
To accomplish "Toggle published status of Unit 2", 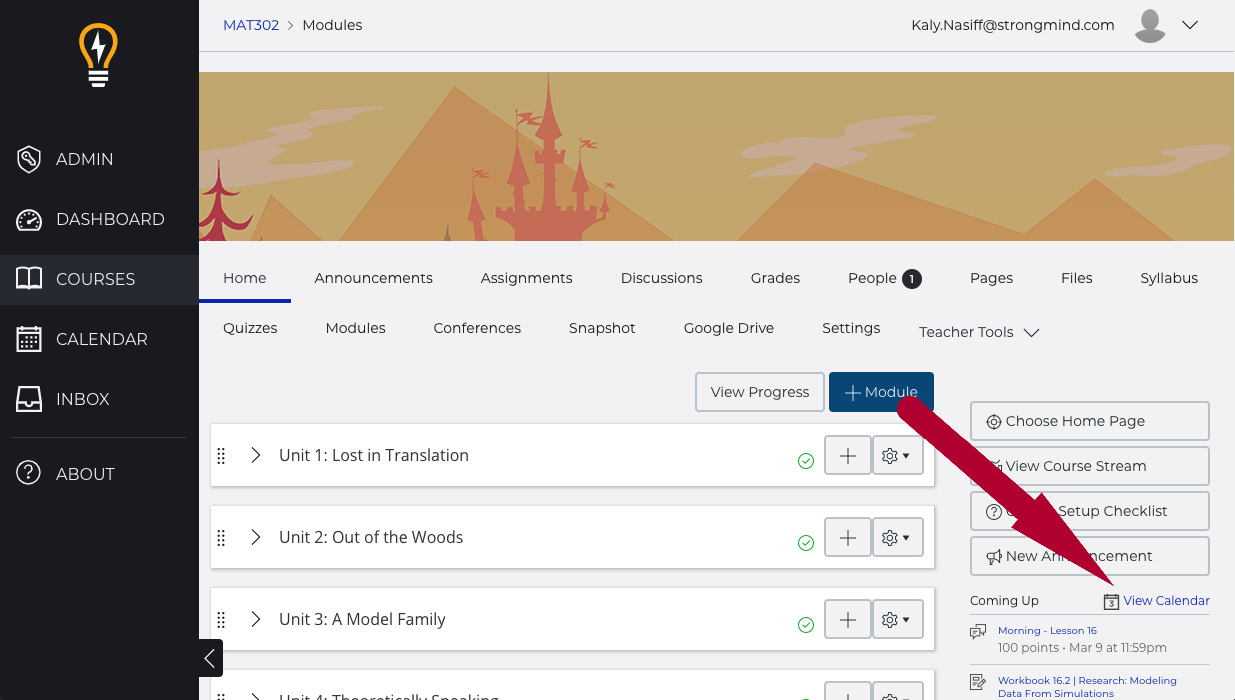I will point(805,543).
